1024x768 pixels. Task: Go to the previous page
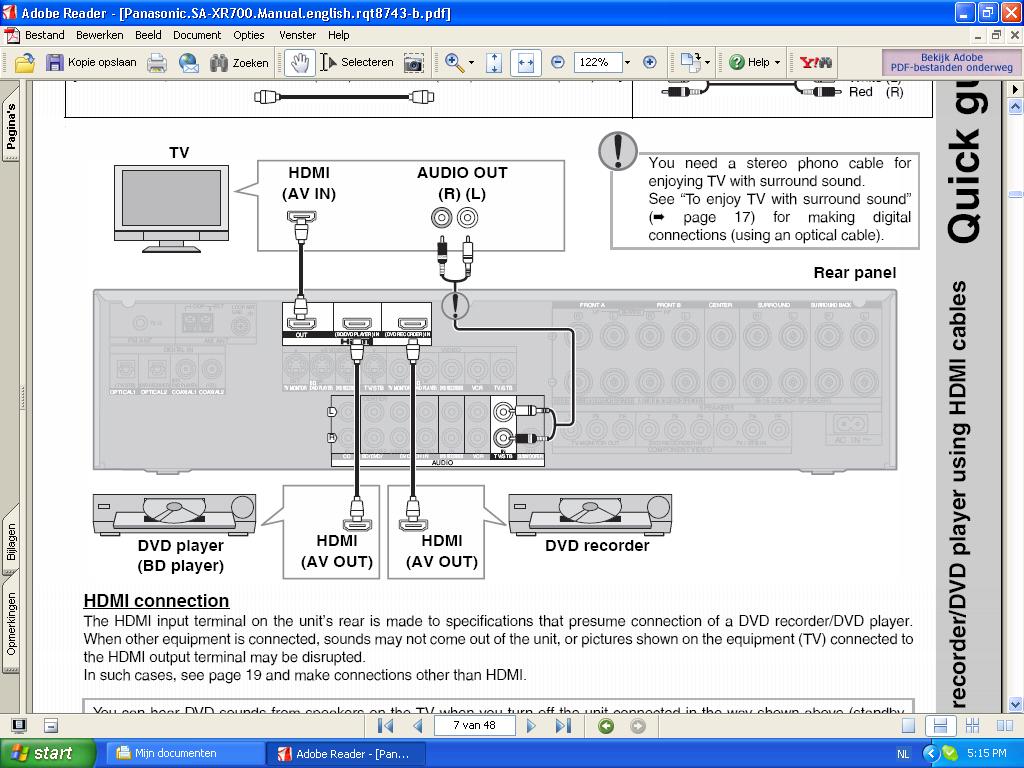418,726
